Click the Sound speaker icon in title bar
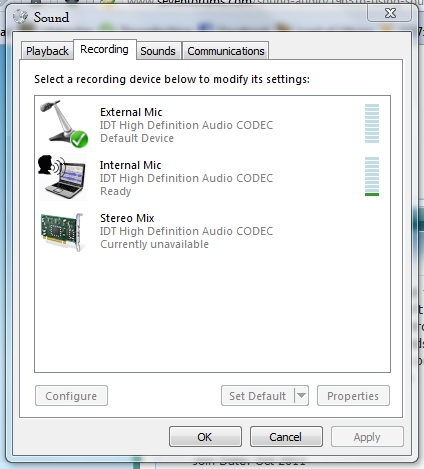This screenshot has width=424, height=469. click(x=20, y=16)
